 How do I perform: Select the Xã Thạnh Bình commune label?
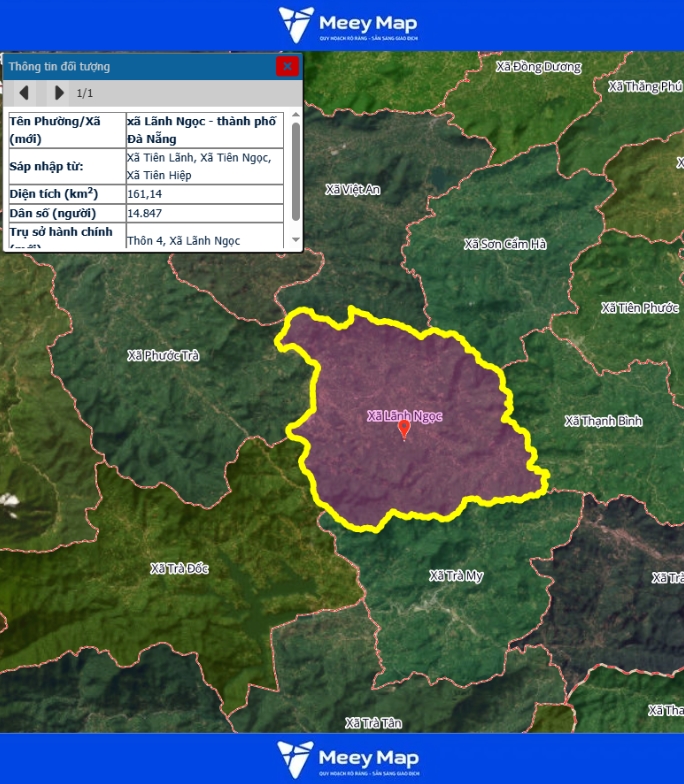tap(603, 421)
